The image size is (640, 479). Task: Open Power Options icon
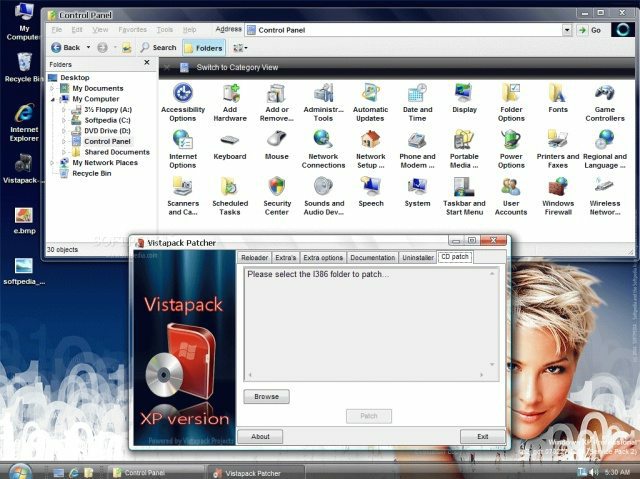(511, 149)
